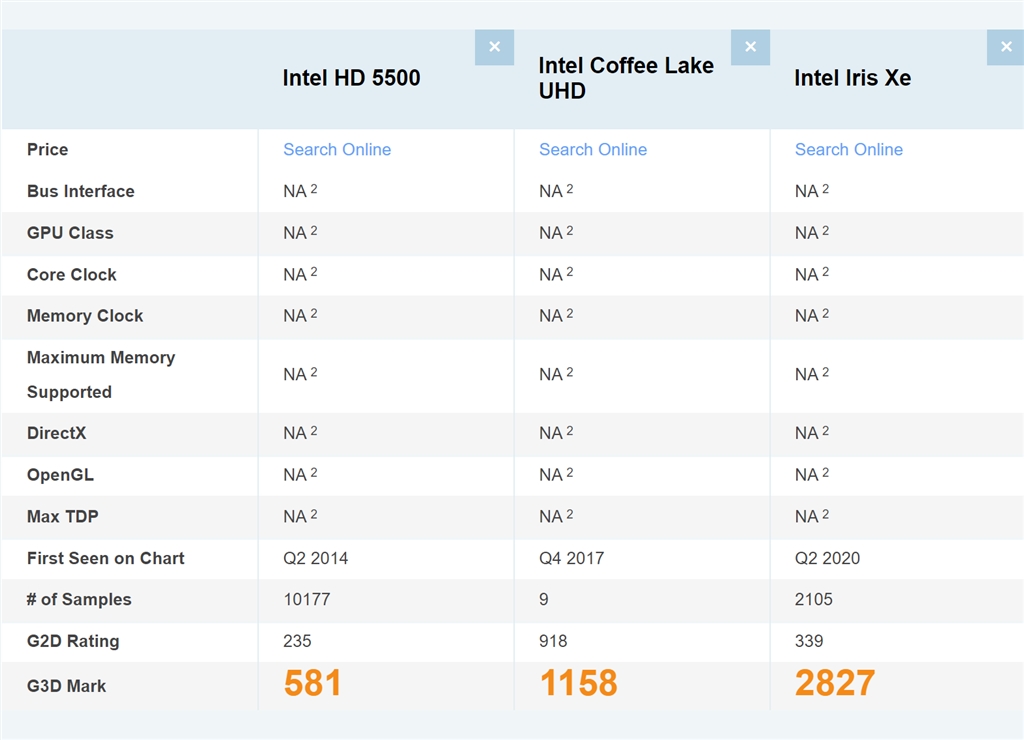The height and width of the screenshot is (740, 1024).
Task: Click the DirectX row label
Action: click(x=57, y=433)
